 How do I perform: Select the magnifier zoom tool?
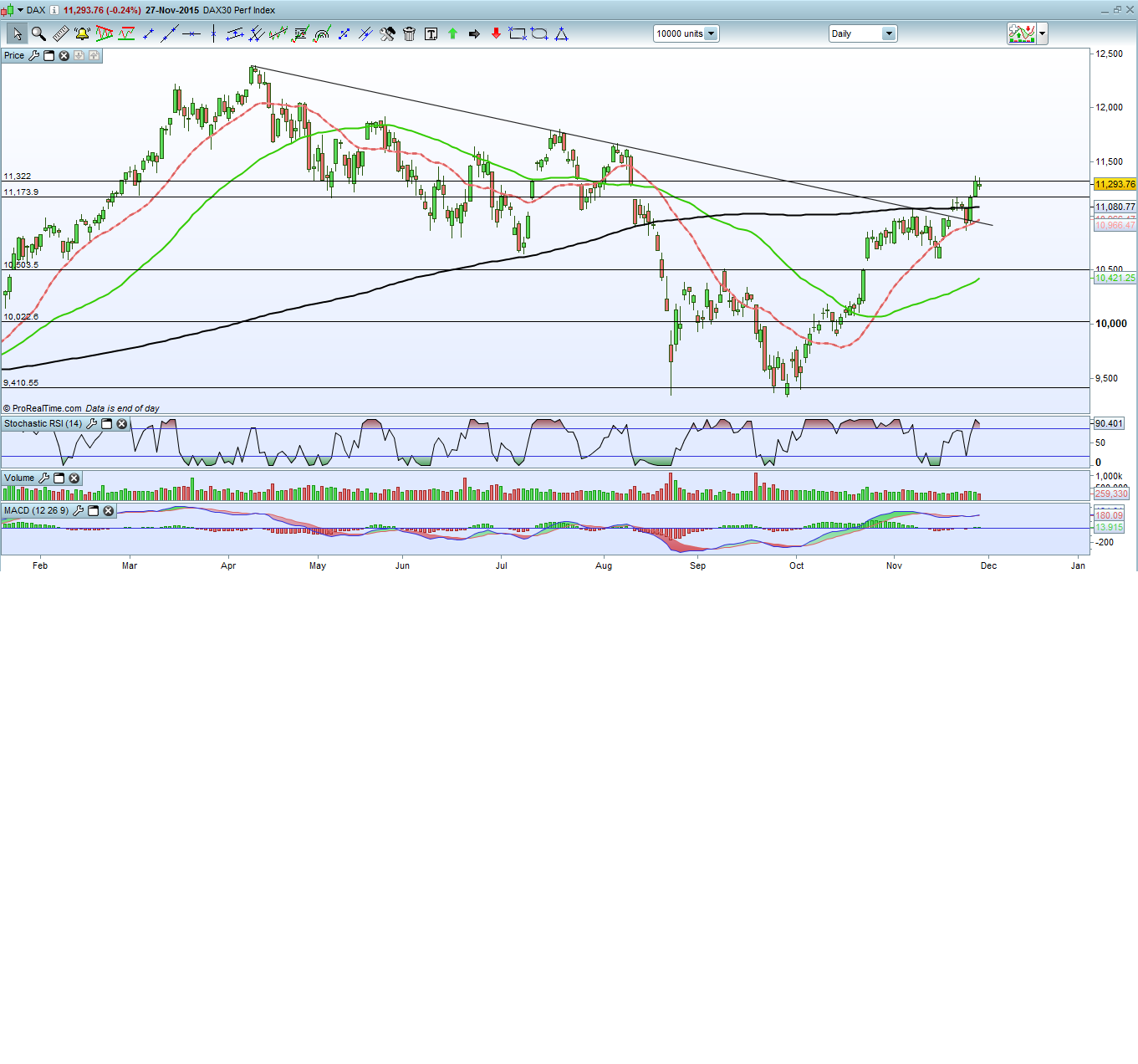point(38,34)
